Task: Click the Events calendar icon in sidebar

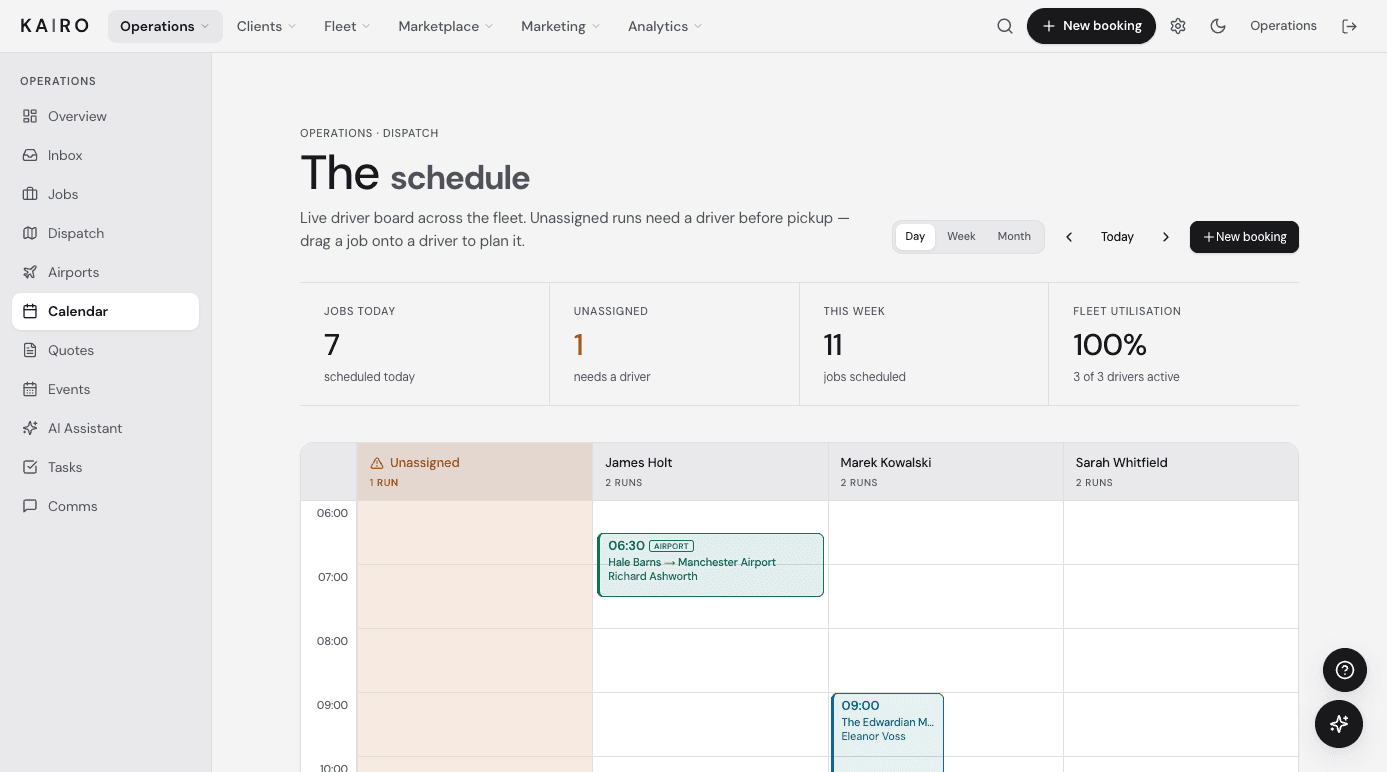Action: [30, 389]
